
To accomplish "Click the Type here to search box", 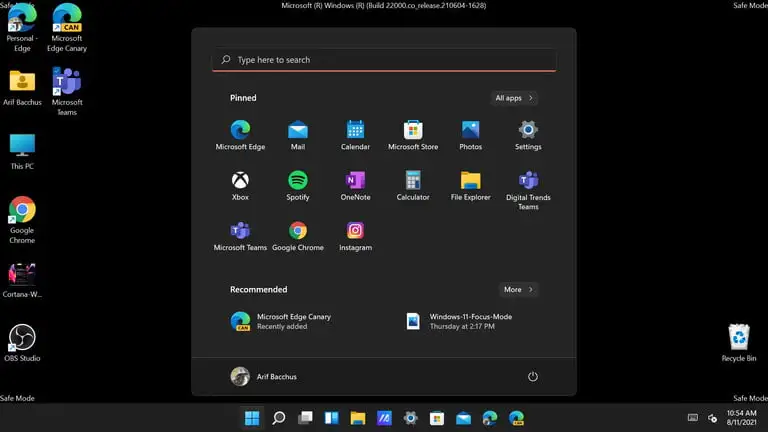I will pyautogui.click(x=384, y=60).
